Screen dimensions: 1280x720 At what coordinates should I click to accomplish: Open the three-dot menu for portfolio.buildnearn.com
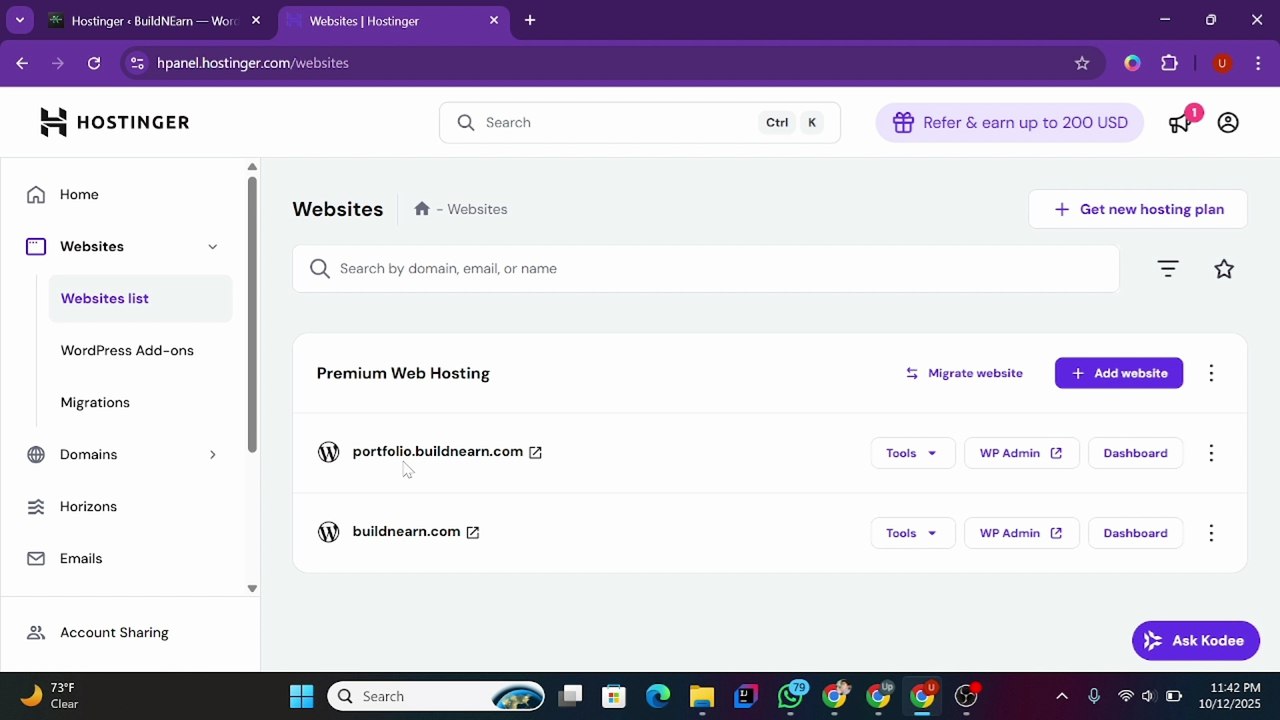(1211, 453)
